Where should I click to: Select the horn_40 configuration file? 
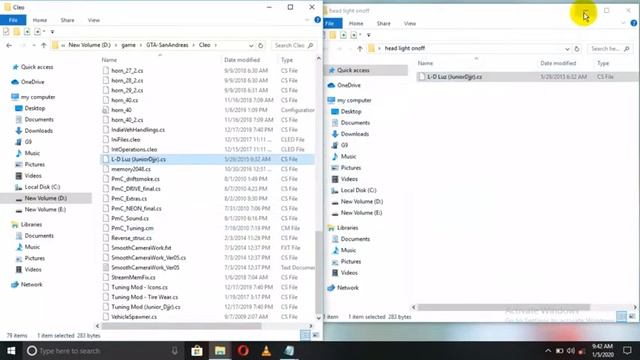pos(121,110)
